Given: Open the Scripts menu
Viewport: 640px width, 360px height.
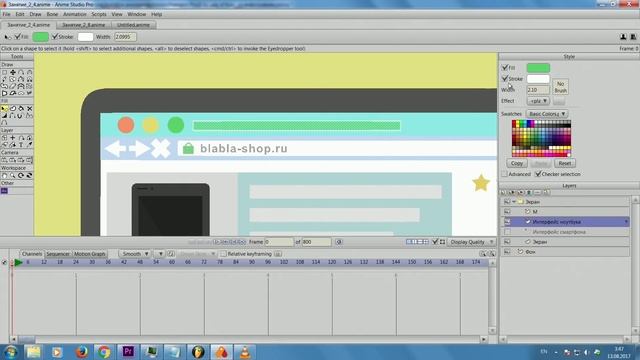Looking at the screenshot, I should [99, 14].
